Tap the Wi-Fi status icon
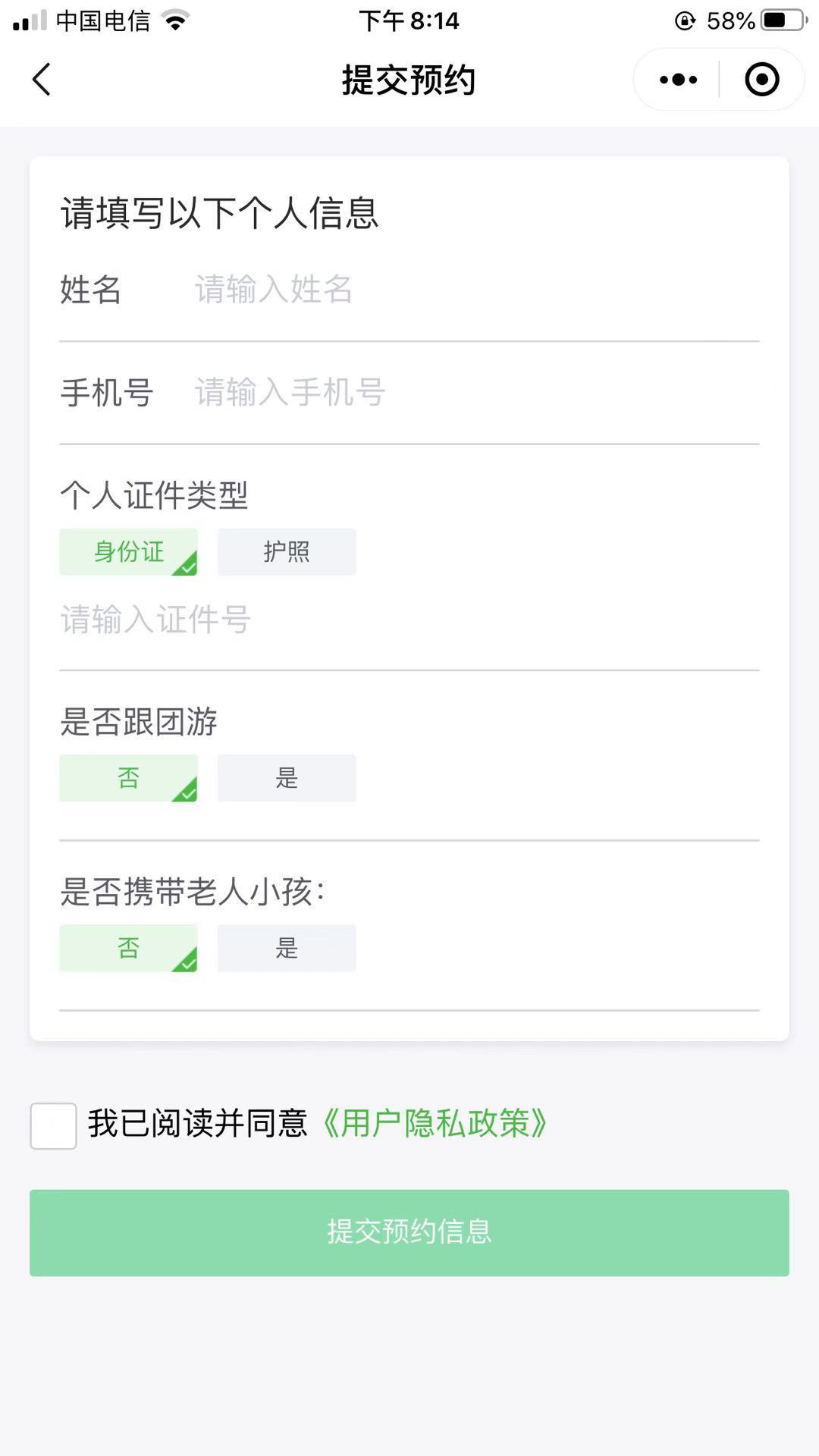This screenshot has height=1456, width=819. coord(176,20)
